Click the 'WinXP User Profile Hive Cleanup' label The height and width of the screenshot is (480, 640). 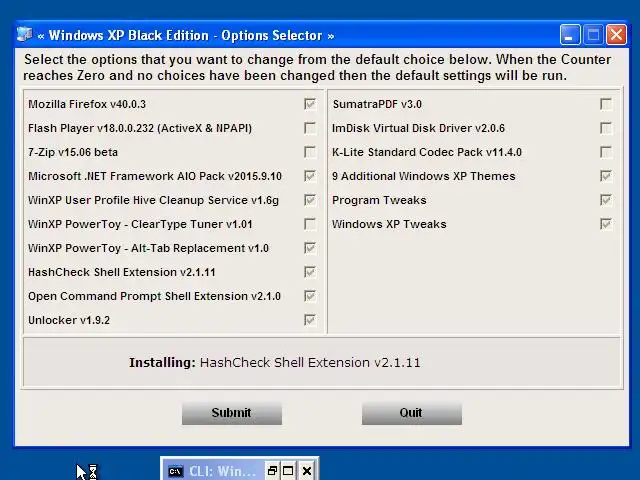pos(153,200)
